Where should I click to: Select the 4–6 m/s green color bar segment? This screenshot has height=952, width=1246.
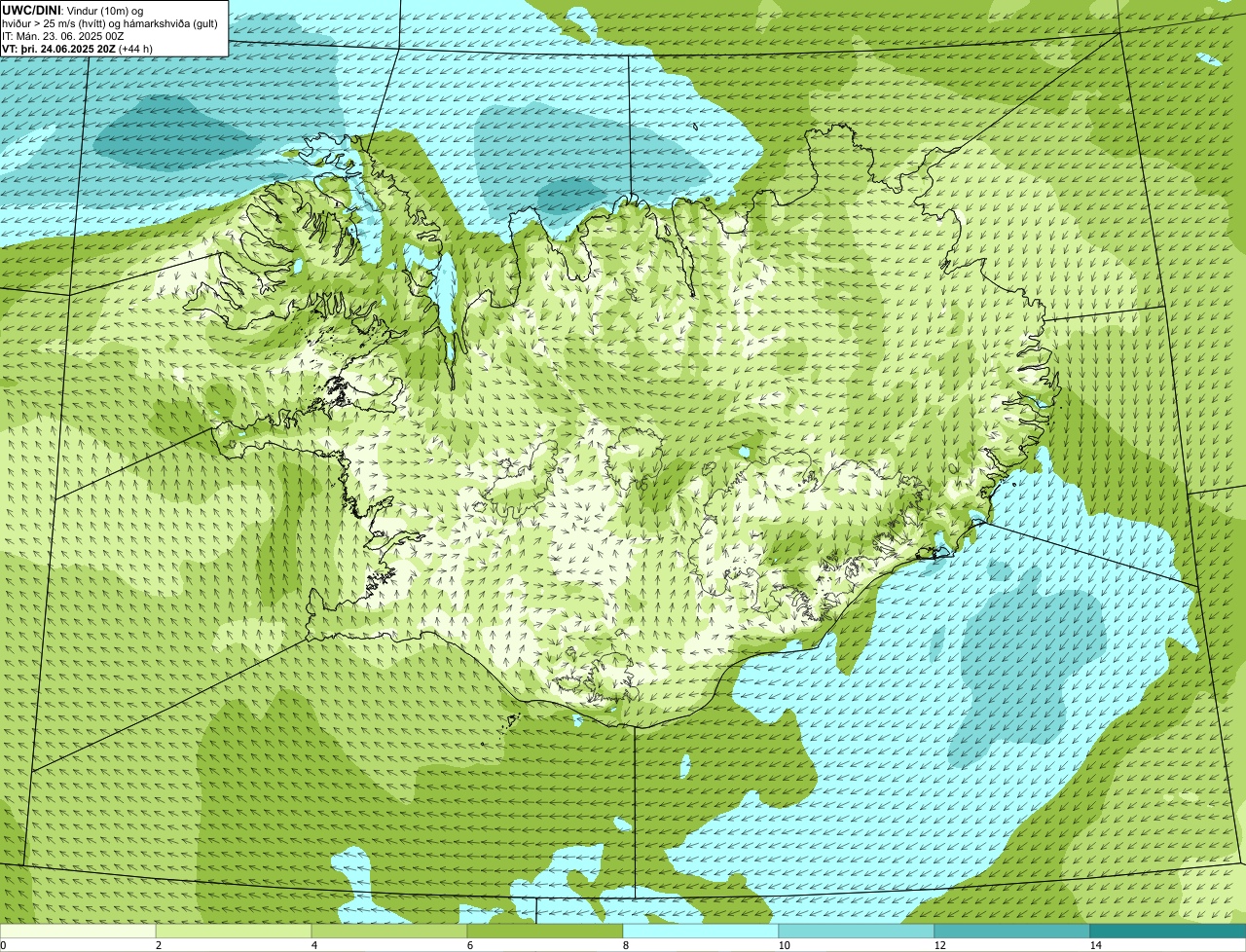(389, 931)
